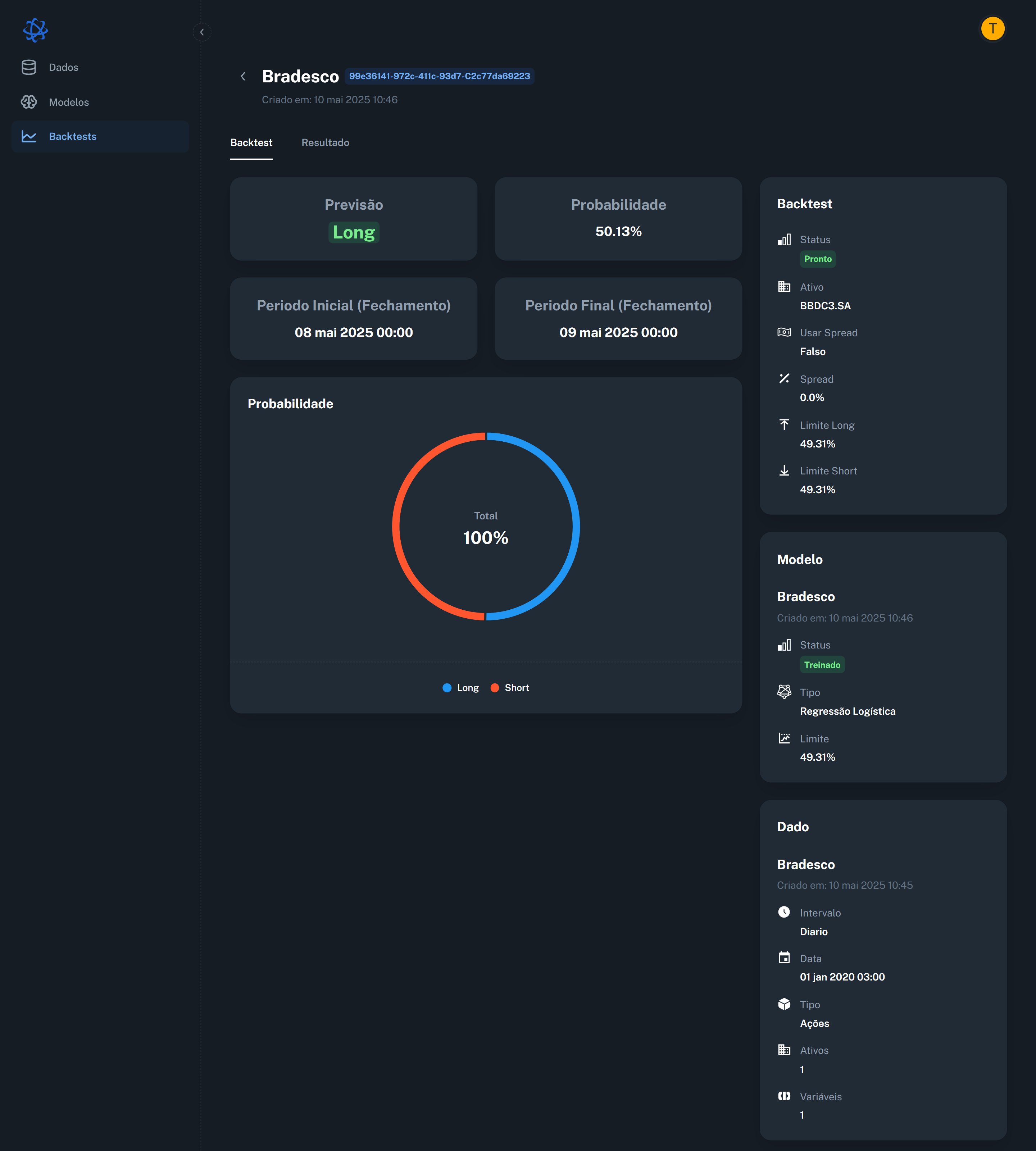
Task: Click the 08 mai 2025 00:00 date
Action: (354, 332)
